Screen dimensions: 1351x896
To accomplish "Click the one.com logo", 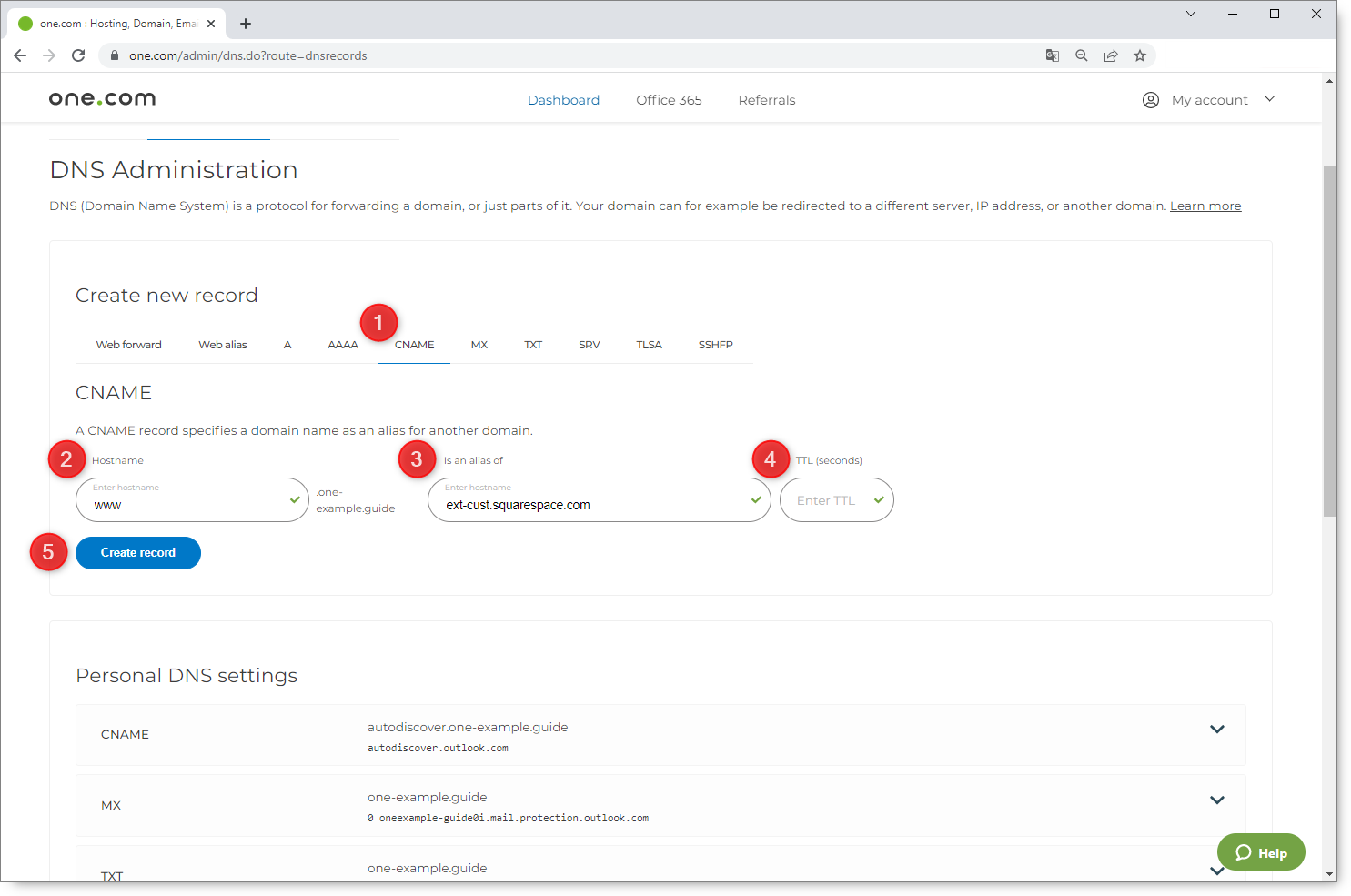I will coord(102,99).
